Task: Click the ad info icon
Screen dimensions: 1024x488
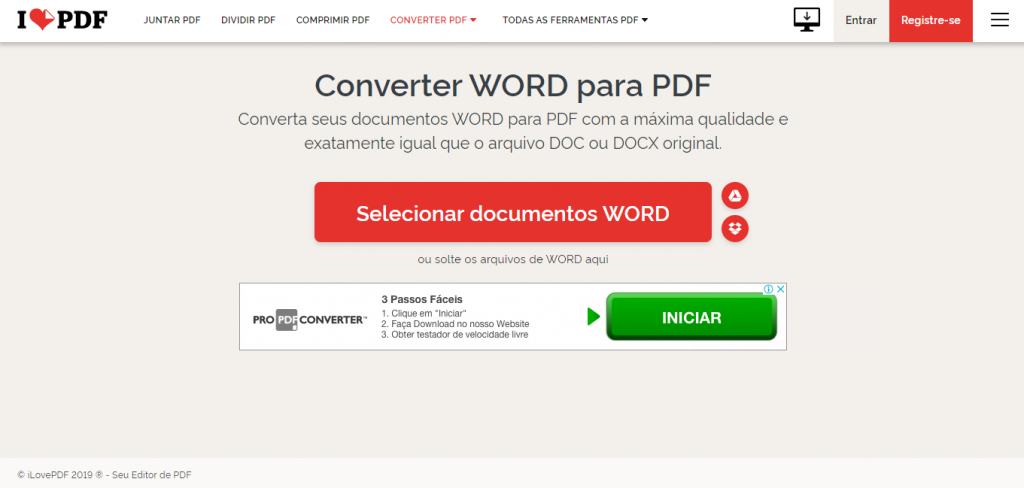Action: [769, 289]
